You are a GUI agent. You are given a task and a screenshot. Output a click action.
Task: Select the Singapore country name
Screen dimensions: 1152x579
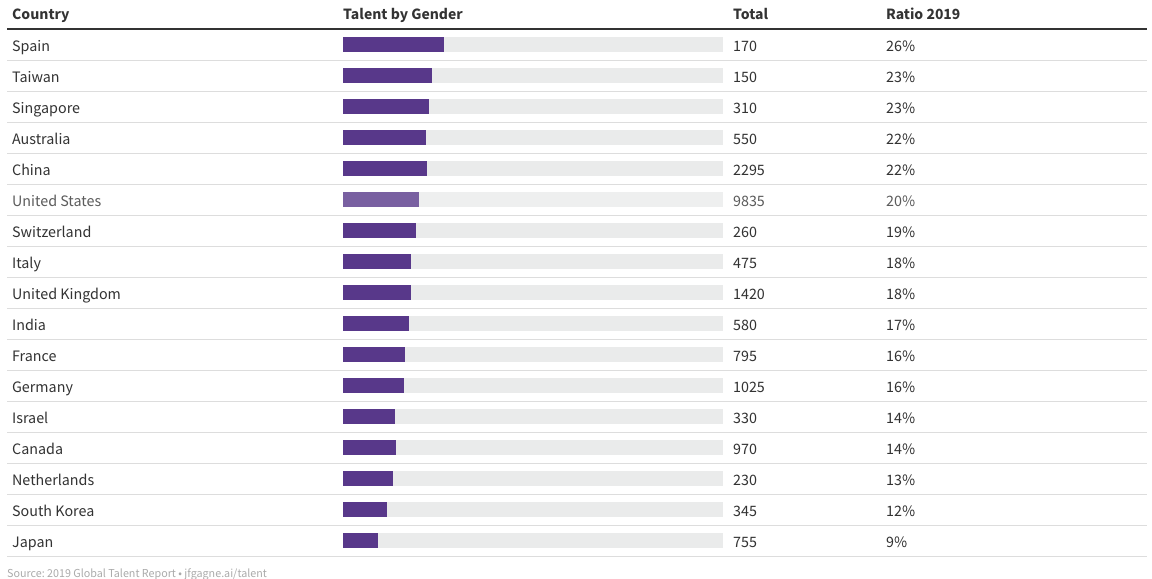coord(46,108)
